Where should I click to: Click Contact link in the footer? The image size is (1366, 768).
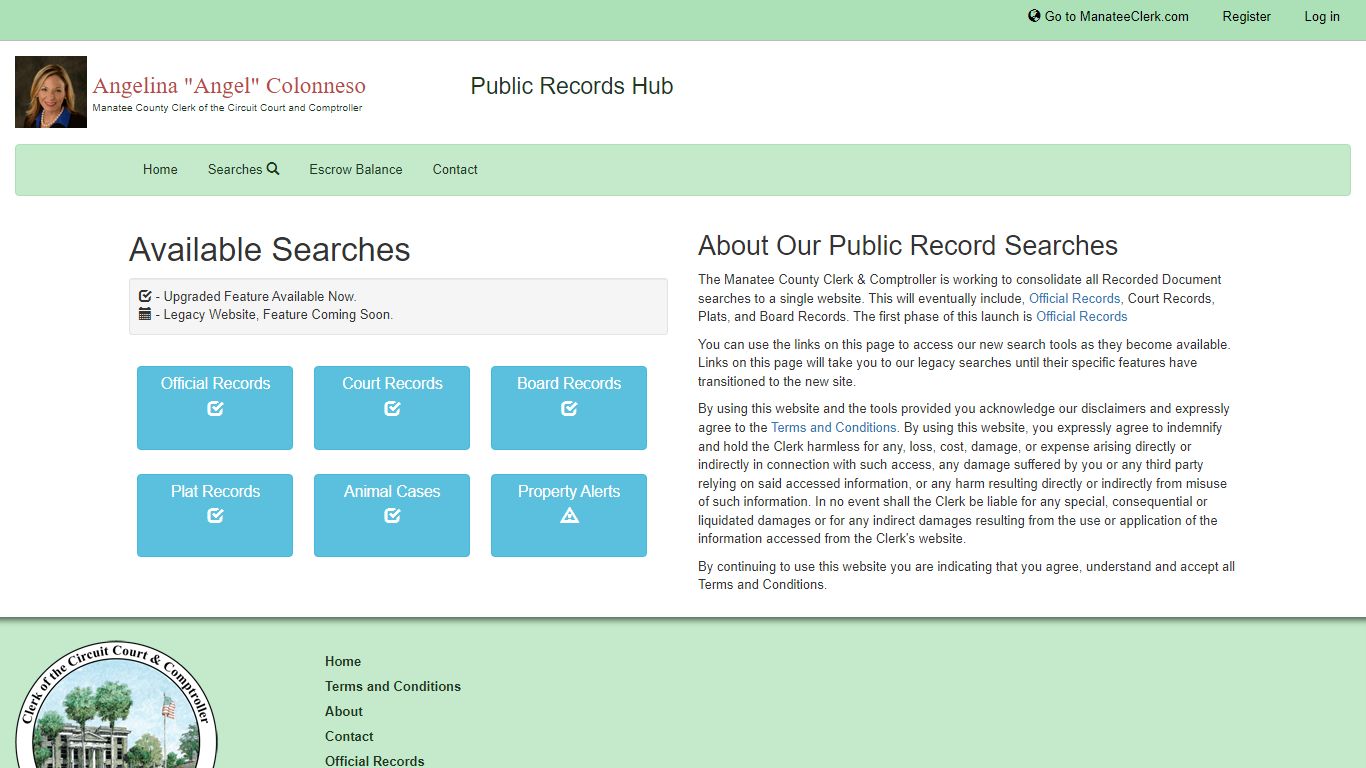tap(349, 736)
